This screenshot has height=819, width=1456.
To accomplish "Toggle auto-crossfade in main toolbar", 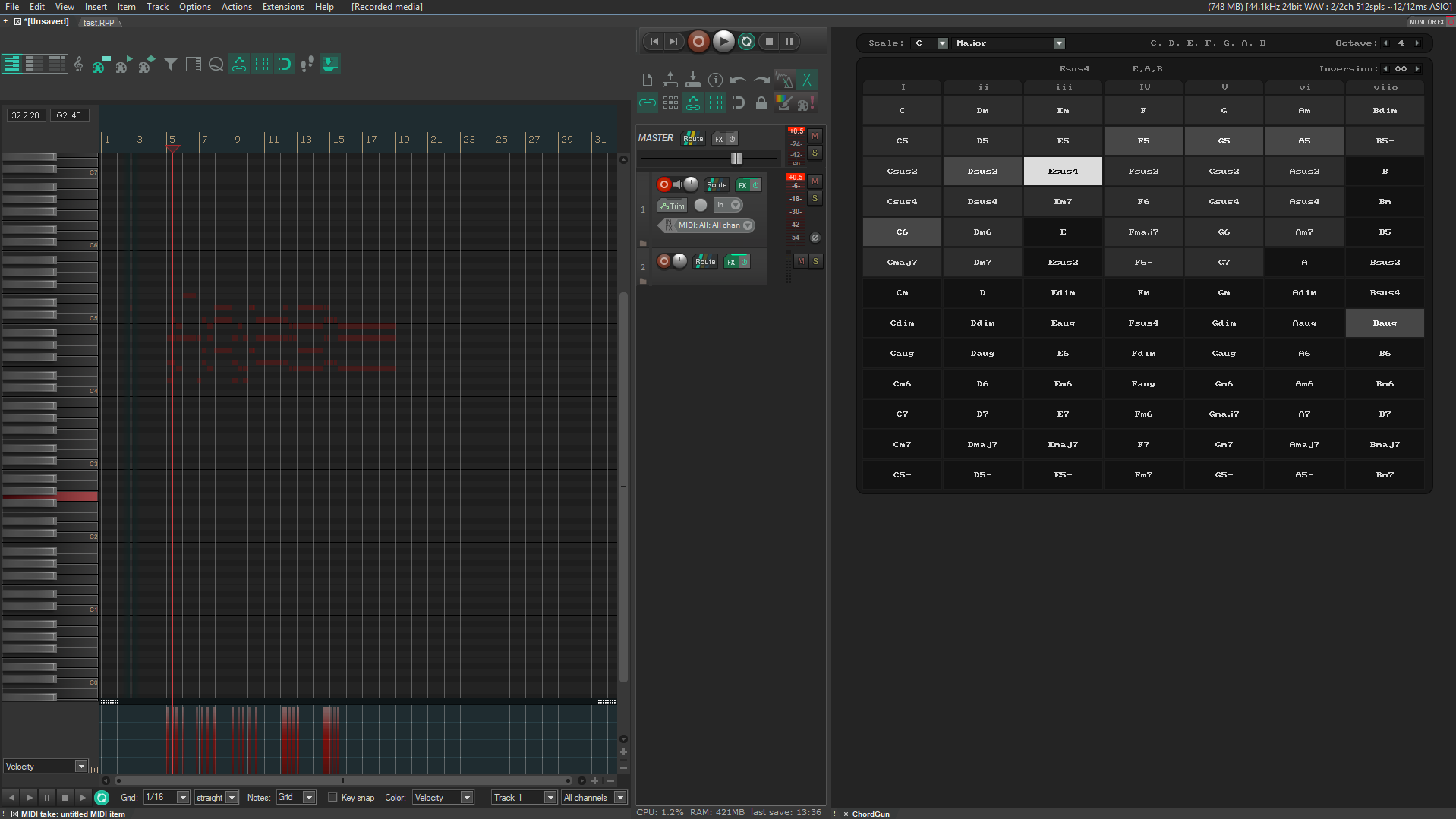I will click(x=807, y=80).
